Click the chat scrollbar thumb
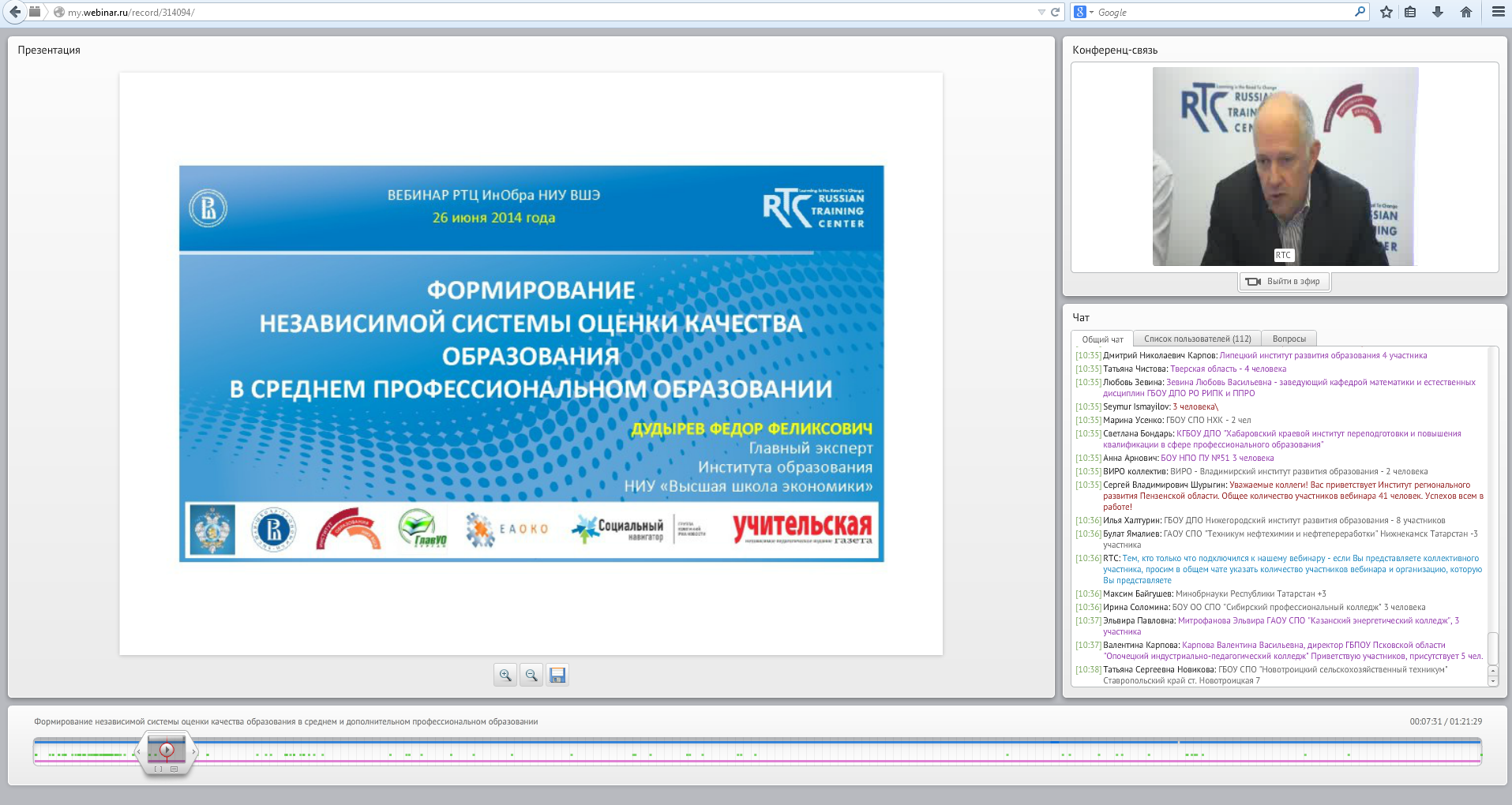Screen dimensions: 1512x805 tap(1493, 649)
